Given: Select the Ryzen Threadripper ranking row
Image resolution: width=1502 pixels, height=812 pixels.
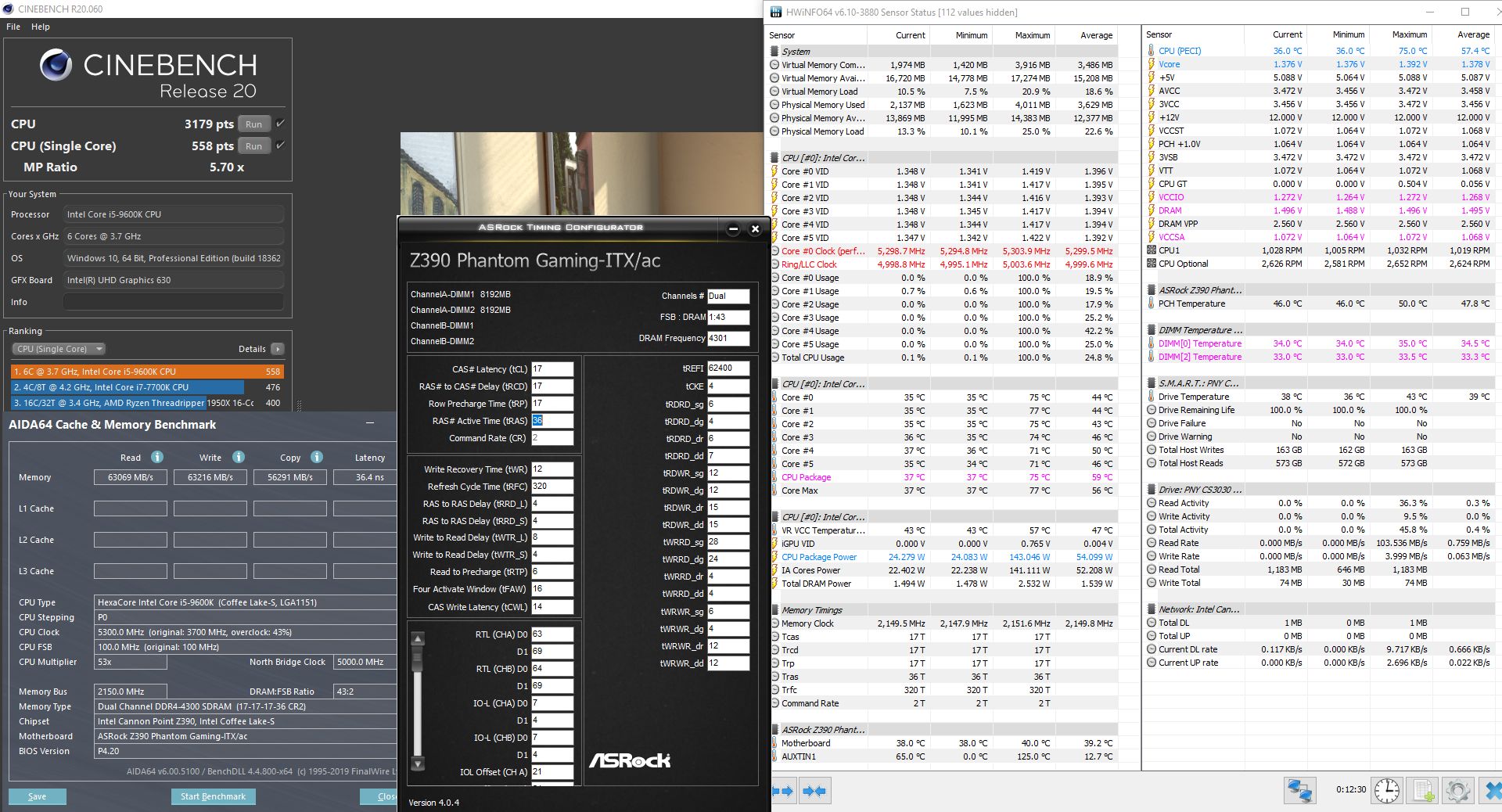Looking at the screenshot, I should 147,403.
